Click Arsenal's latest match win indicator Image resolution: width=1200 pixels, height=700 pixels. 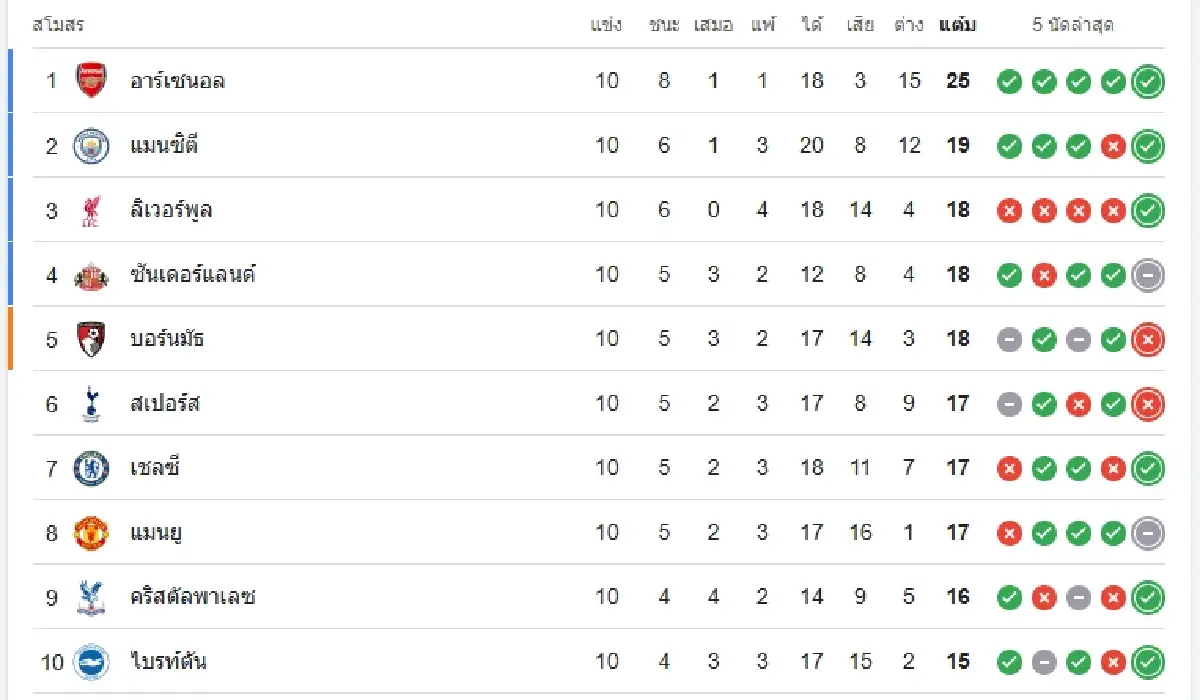click(1148, 82)
